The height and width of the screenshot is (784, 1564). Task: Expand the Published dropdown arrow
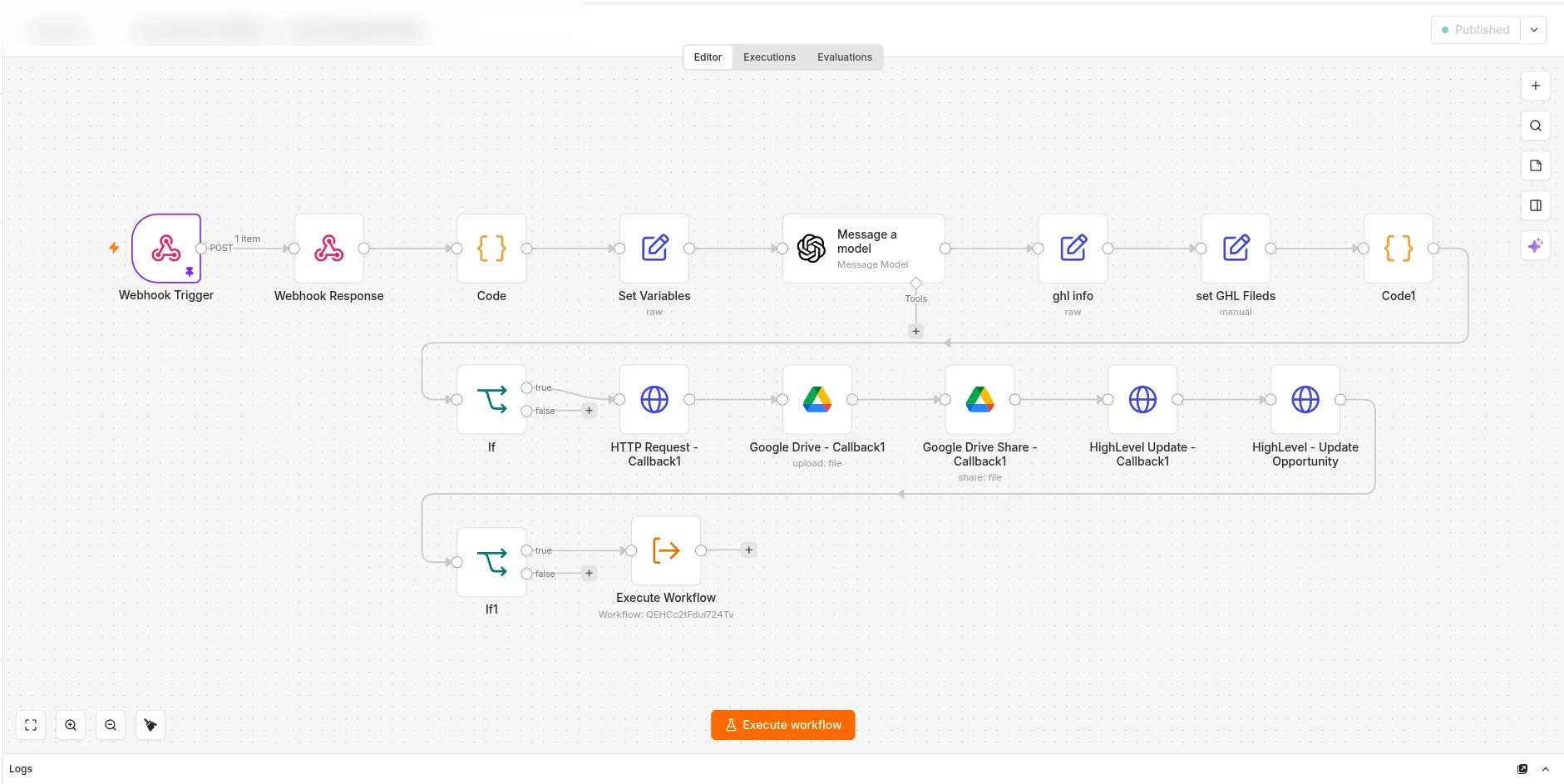click(1534, 30)
